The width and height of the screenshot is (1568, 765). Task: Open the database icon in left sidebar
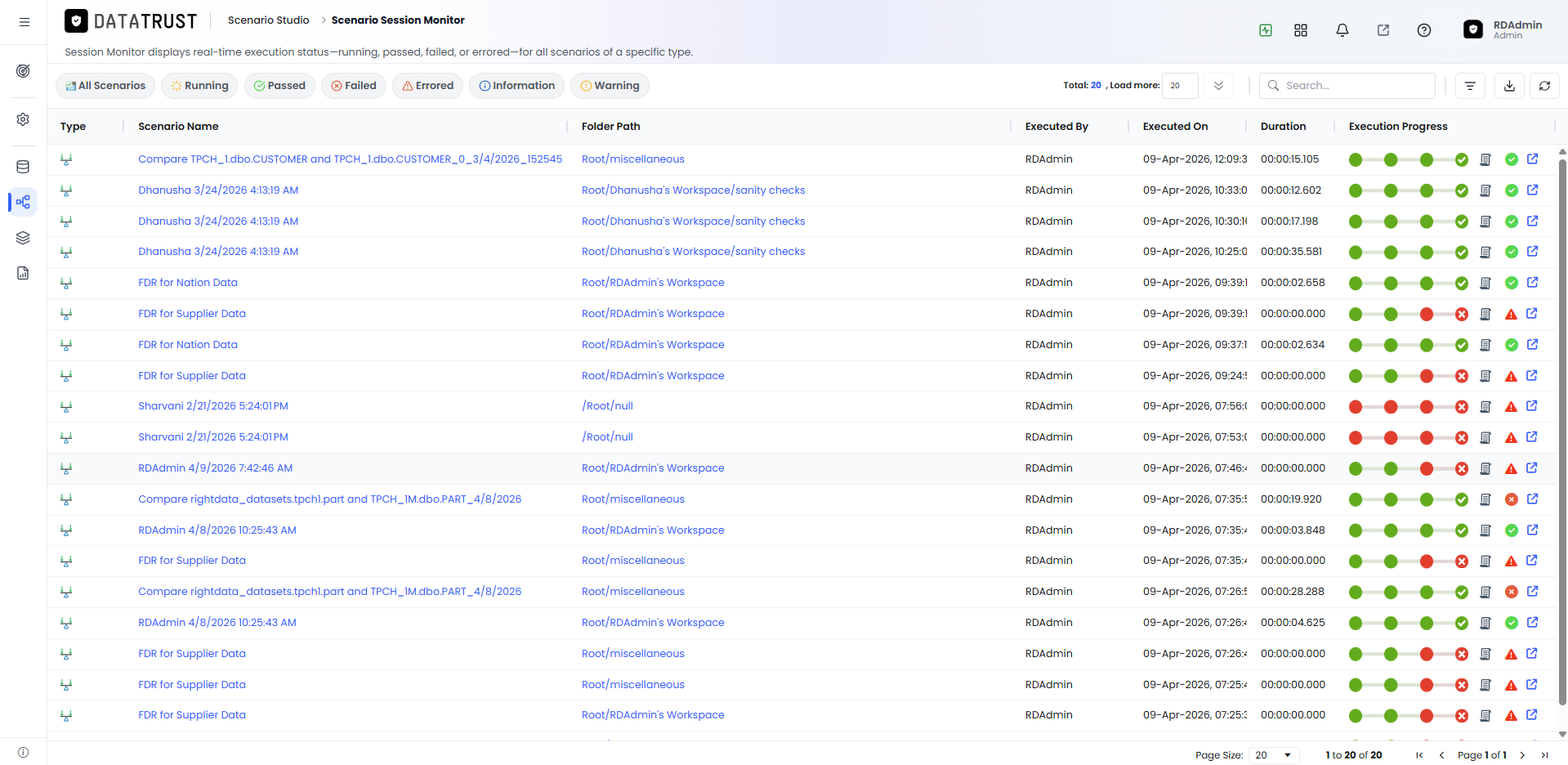(23, 167)
